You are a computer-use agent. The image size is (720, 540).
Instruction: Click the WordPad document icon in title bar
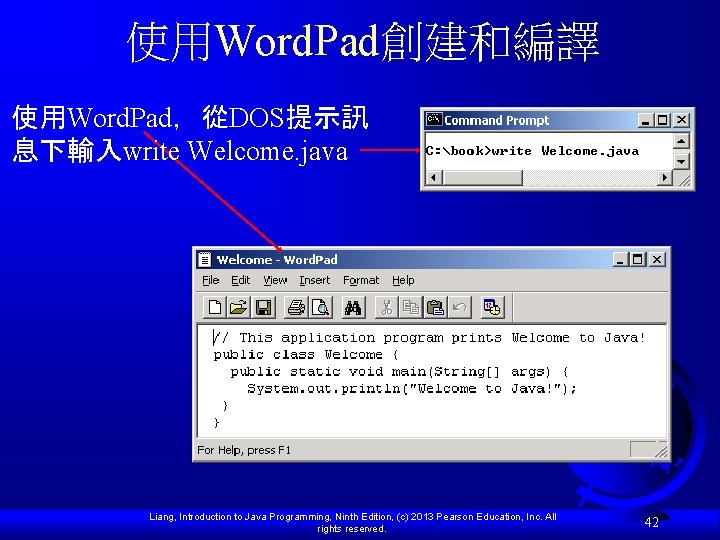coord(205,260)
